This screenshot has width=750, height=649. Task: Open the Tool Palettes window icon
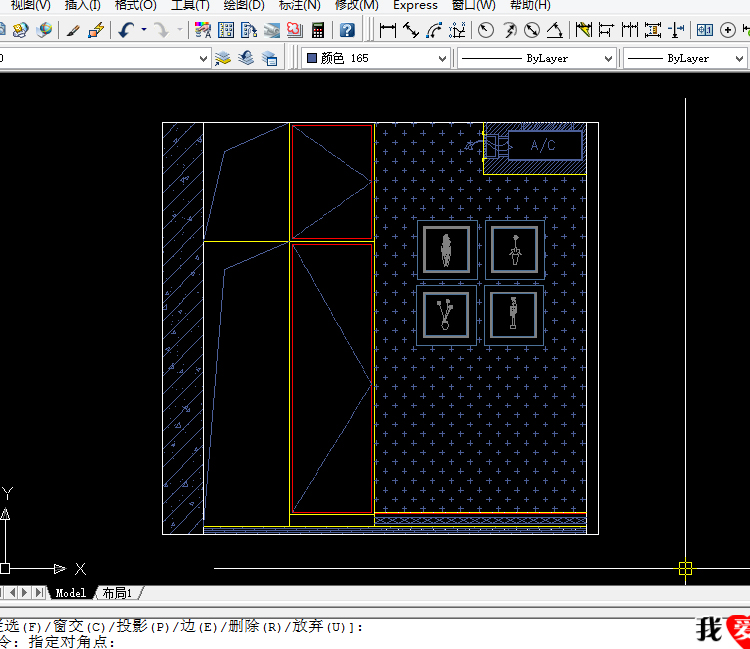[x=249, y=30]
